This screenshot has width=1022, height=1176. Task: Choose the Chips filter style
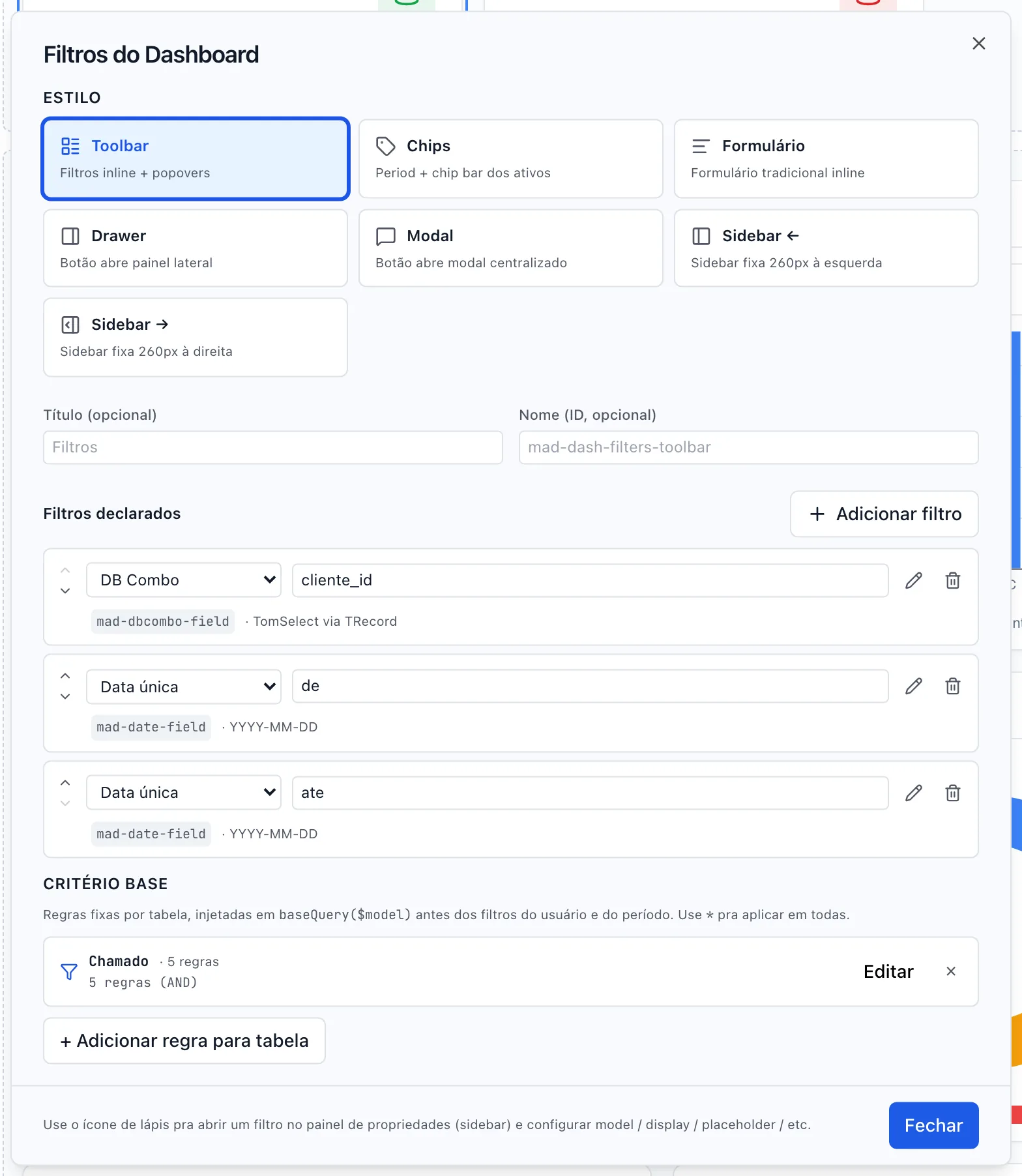(x=511, y=158)
